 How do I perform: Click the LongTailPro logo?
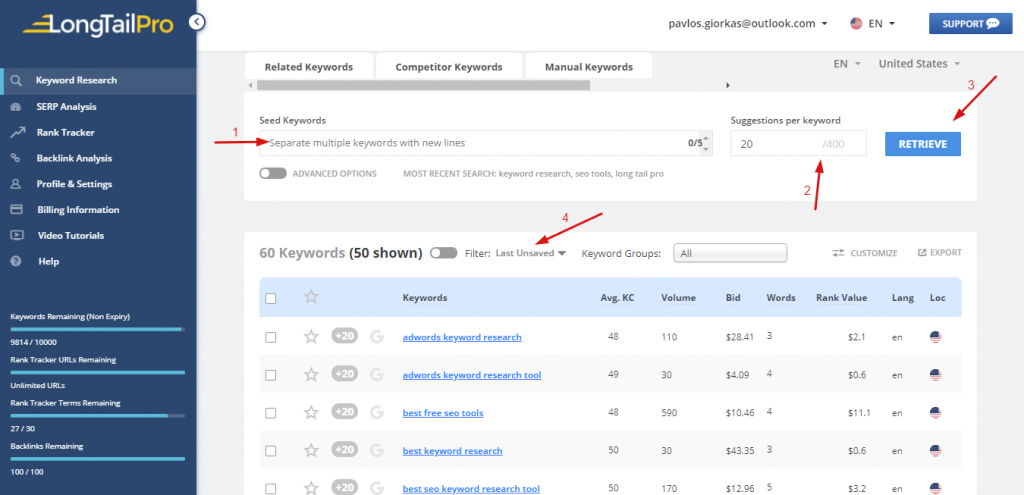98,24
